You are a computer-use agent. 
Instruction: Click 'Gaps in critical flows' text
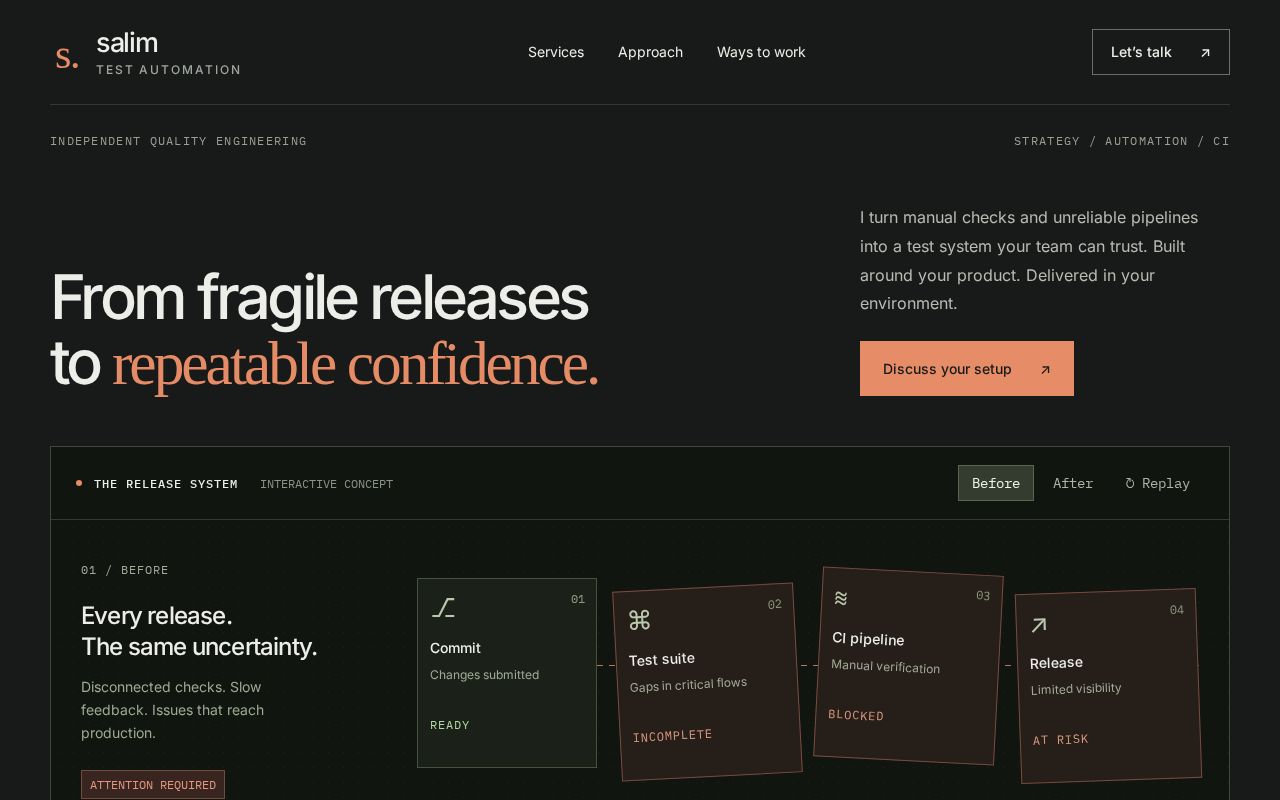[x=689, y=684]
